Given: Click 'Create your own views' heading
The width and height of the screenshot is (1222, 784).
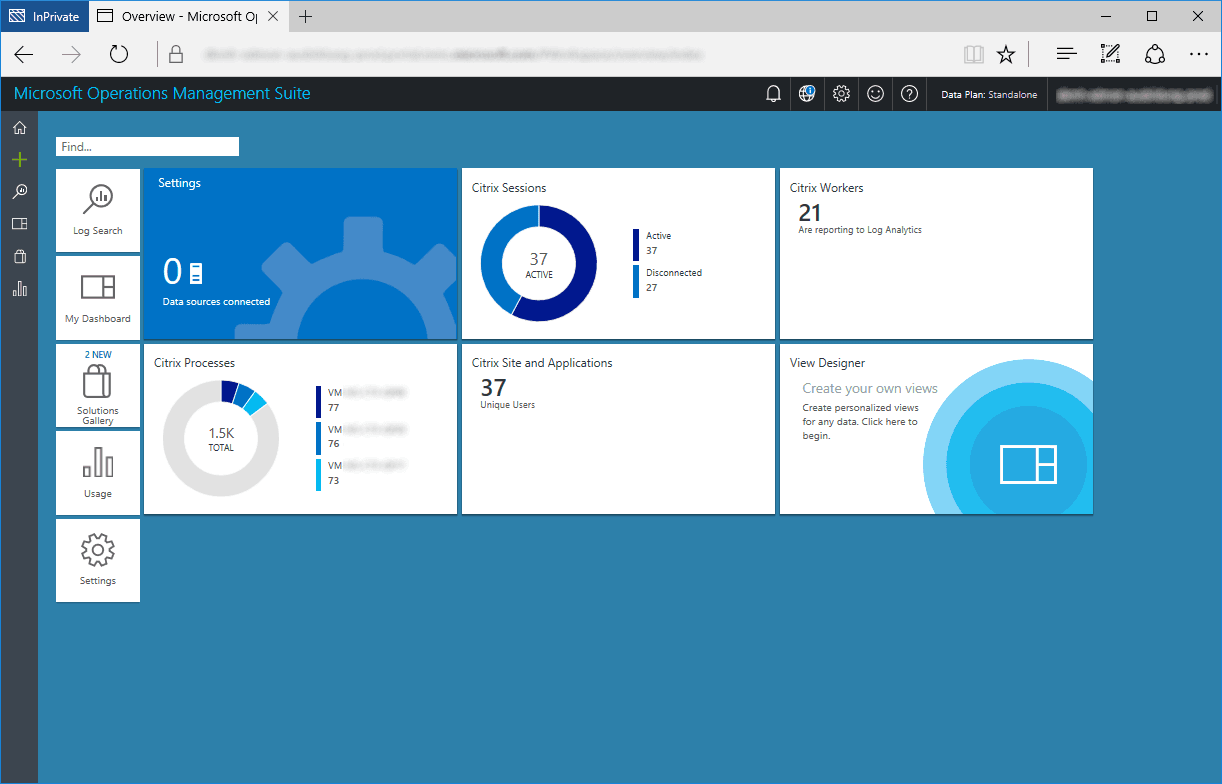Looking at the screenshot, I should [x=870, y=388].
